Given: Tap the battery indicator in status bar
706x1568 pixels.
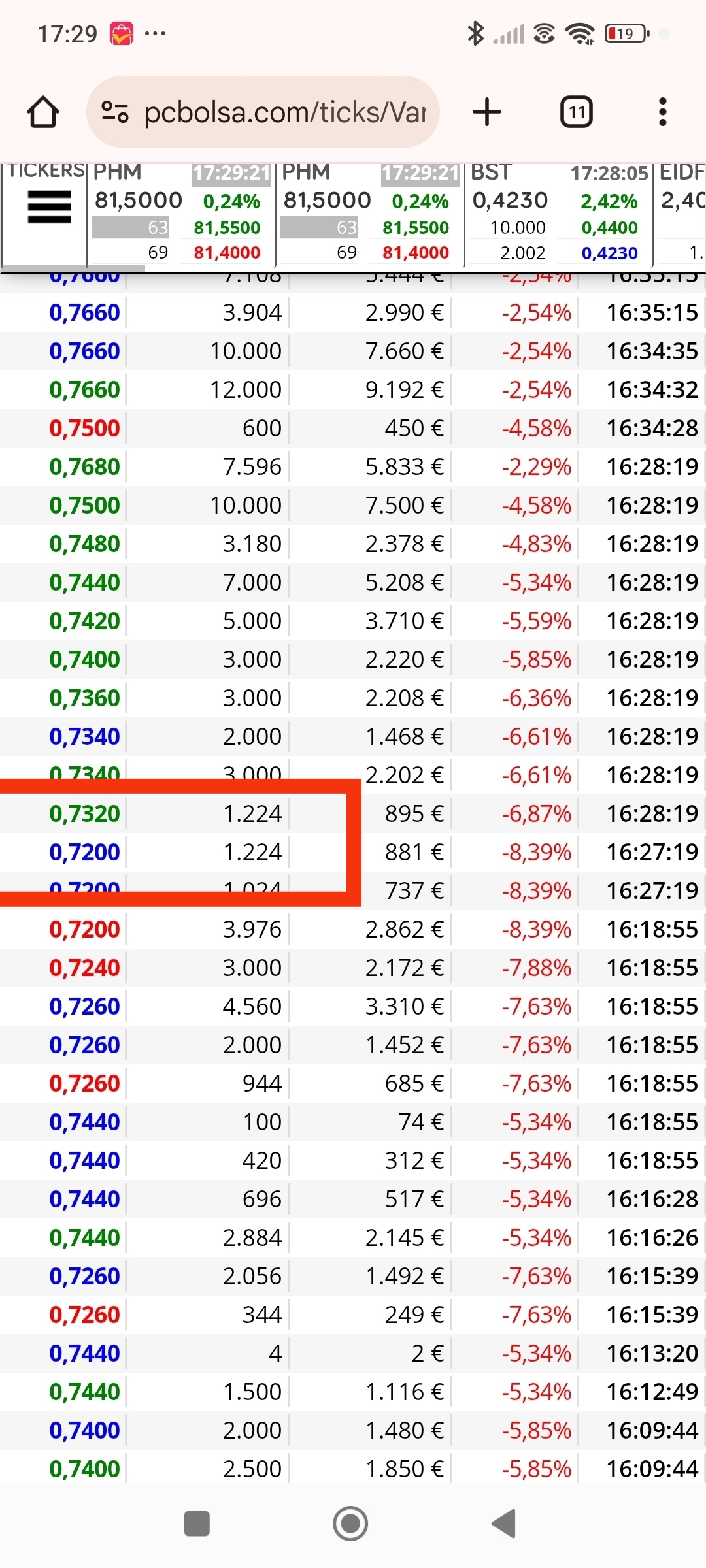Looking at the screenshot, I should click(x=627, y=33).
